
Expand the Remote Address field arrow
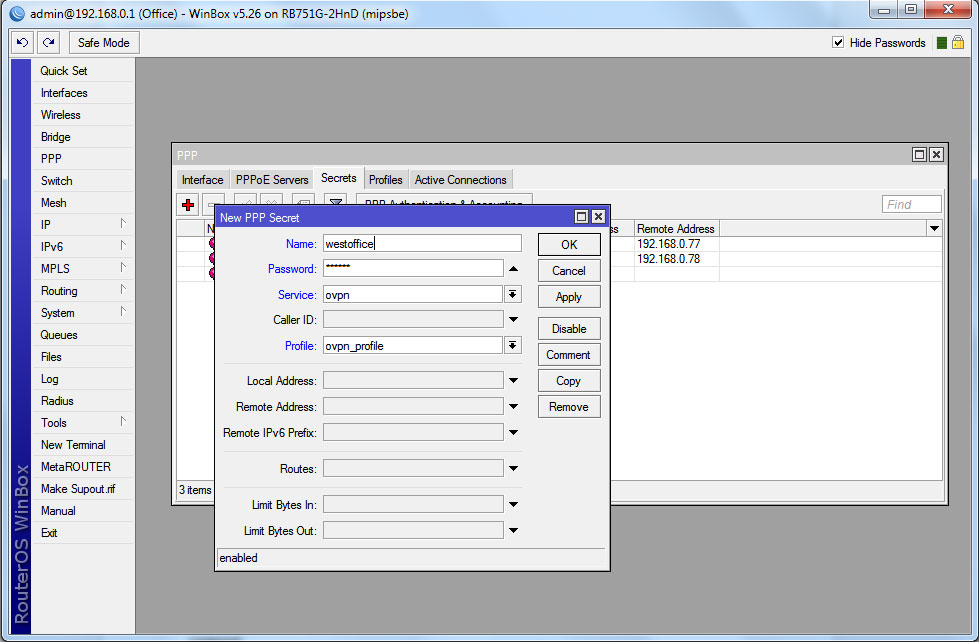[513, 407]
